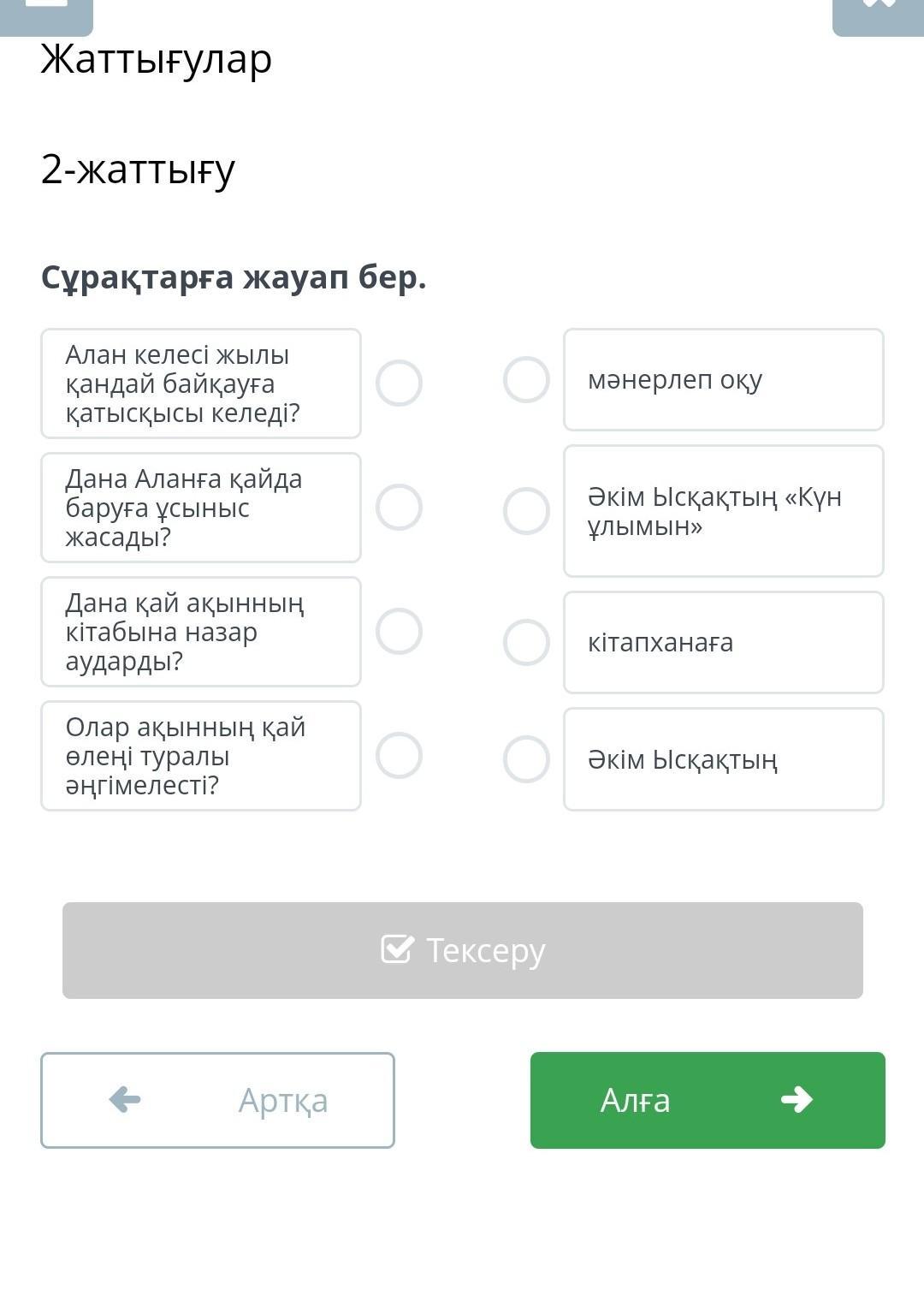Click the question card starting with Алан келесі жылы

[x=201, y=383]
